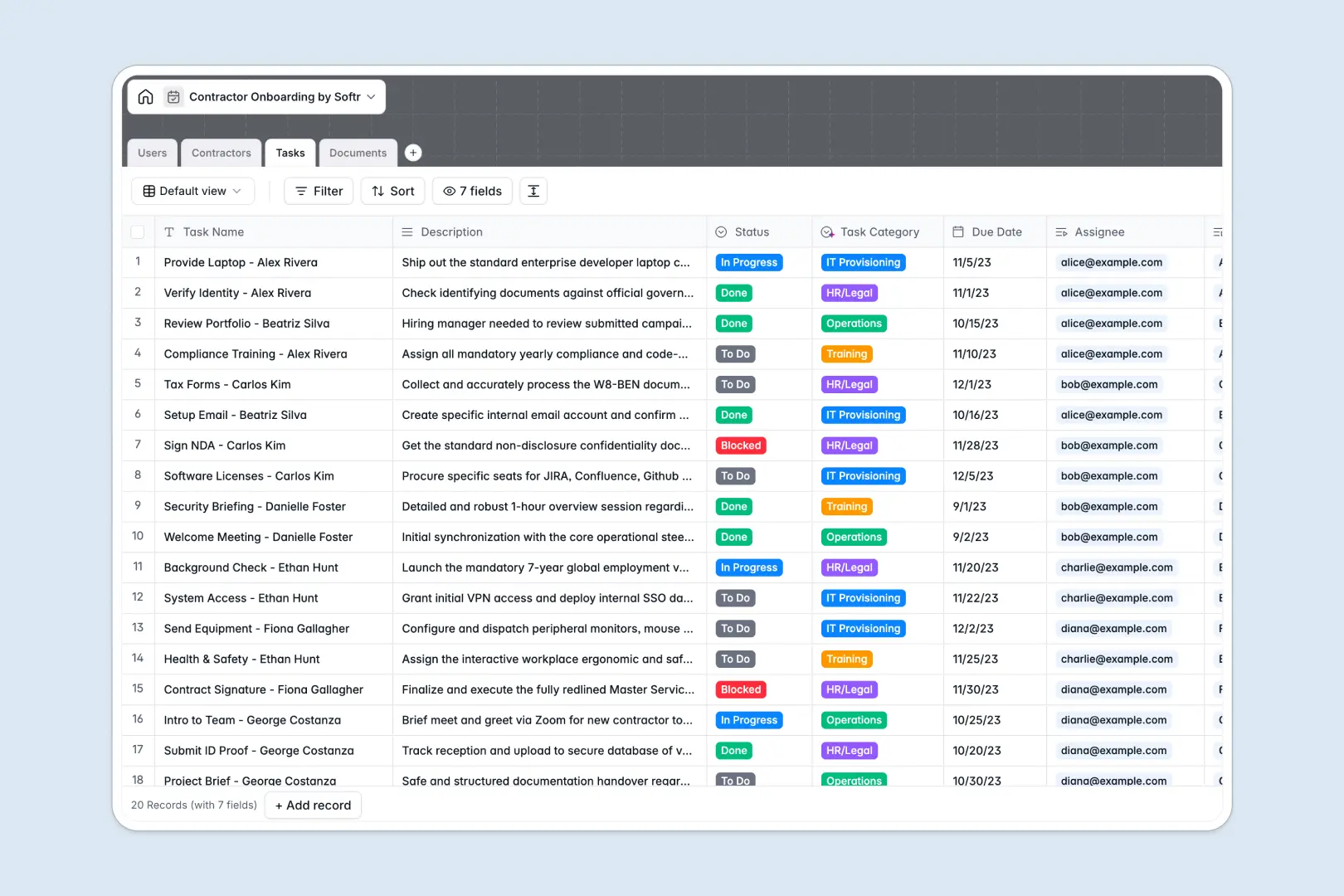This screenshot has width=1344, height=896.
Task: Click the Status column checkmark icon
Action: (723, 231)
